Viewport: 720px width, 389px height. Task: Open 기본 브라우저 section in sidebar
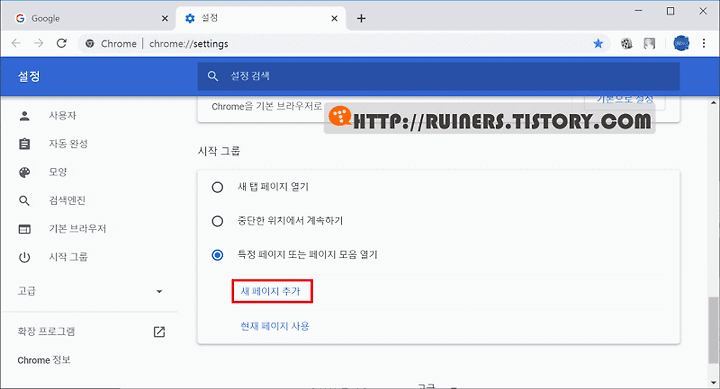tap(77, 229)
